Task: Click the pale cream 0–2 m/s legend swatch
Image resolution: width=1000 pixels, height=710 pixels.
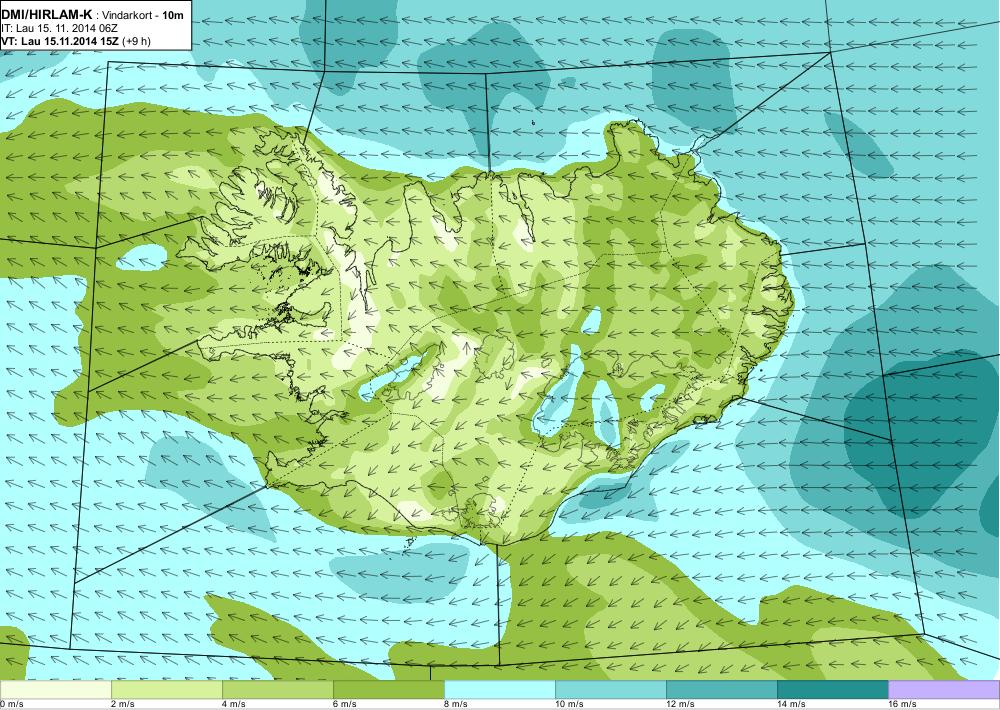Action: point(55,690)
